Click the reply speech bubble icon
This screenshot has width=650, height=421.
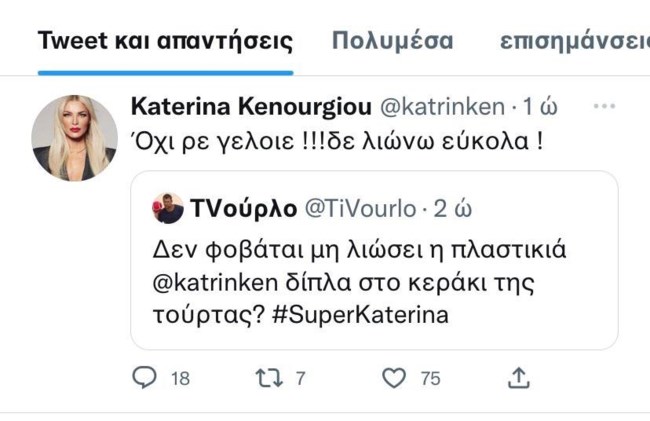pyautogui.click(x=144, y=377)
